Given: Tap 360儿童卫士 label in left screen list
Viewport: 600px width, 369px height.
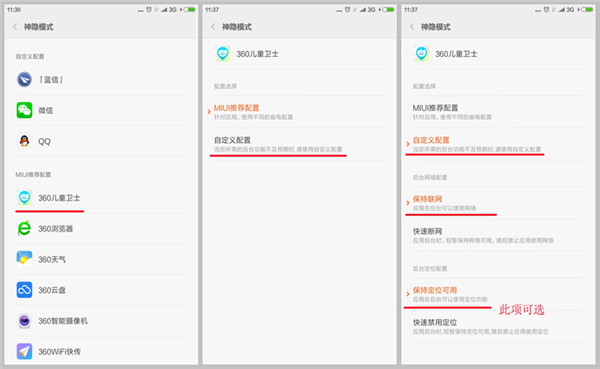Looking at the screenshot, I should [x=59, y=198].
